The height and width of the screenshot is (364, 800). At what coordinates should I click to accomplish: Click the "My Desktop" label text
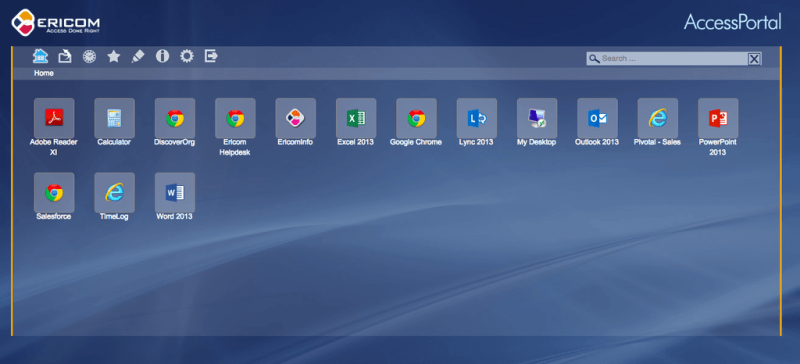point(537,142)
